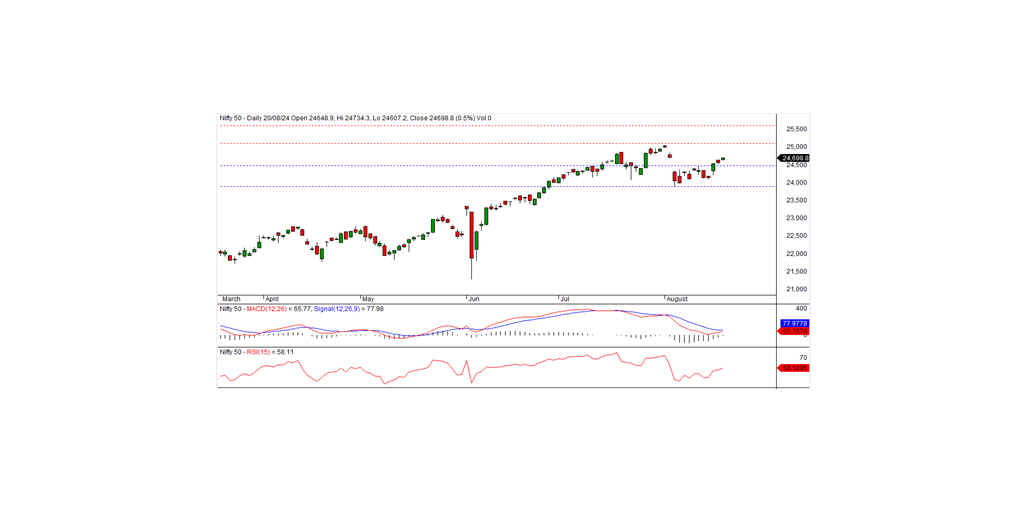Screen dimensions: 1023x521
Task: Select the 22,000 price axis label
Action: (x=797, y=254)
